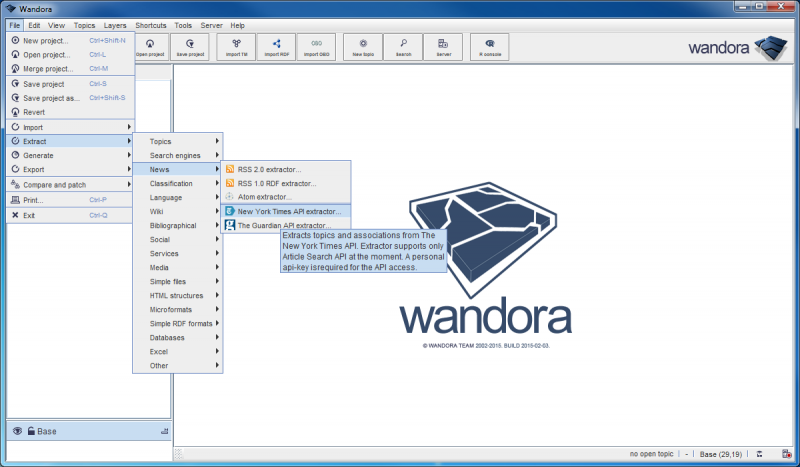Click Save project as in File menu
The height and width of the screenshot is (467, 800).
coord(52,98)
